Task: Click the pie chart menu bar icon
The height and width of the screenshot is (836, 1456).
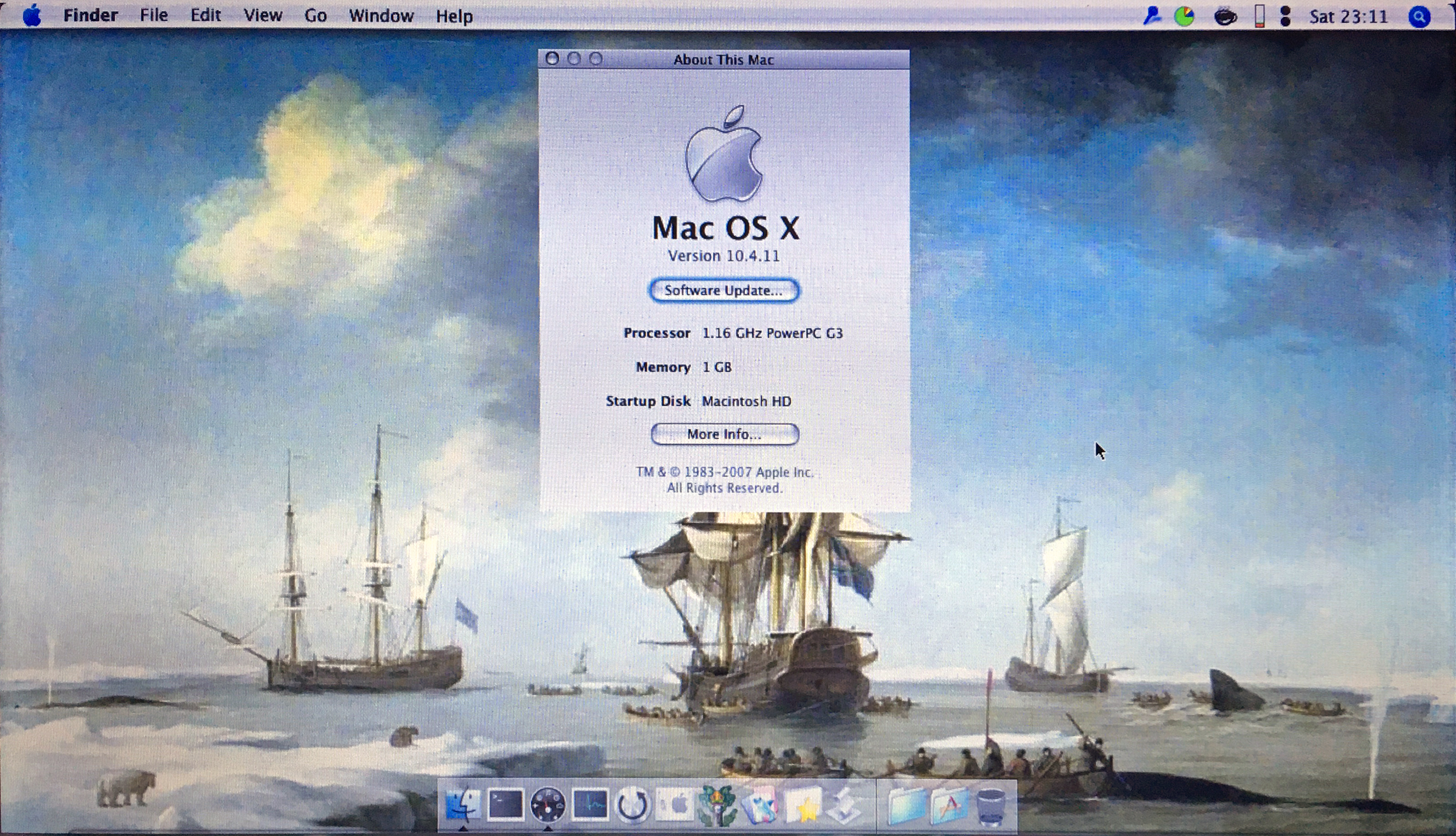Action: coord(1184,17)
